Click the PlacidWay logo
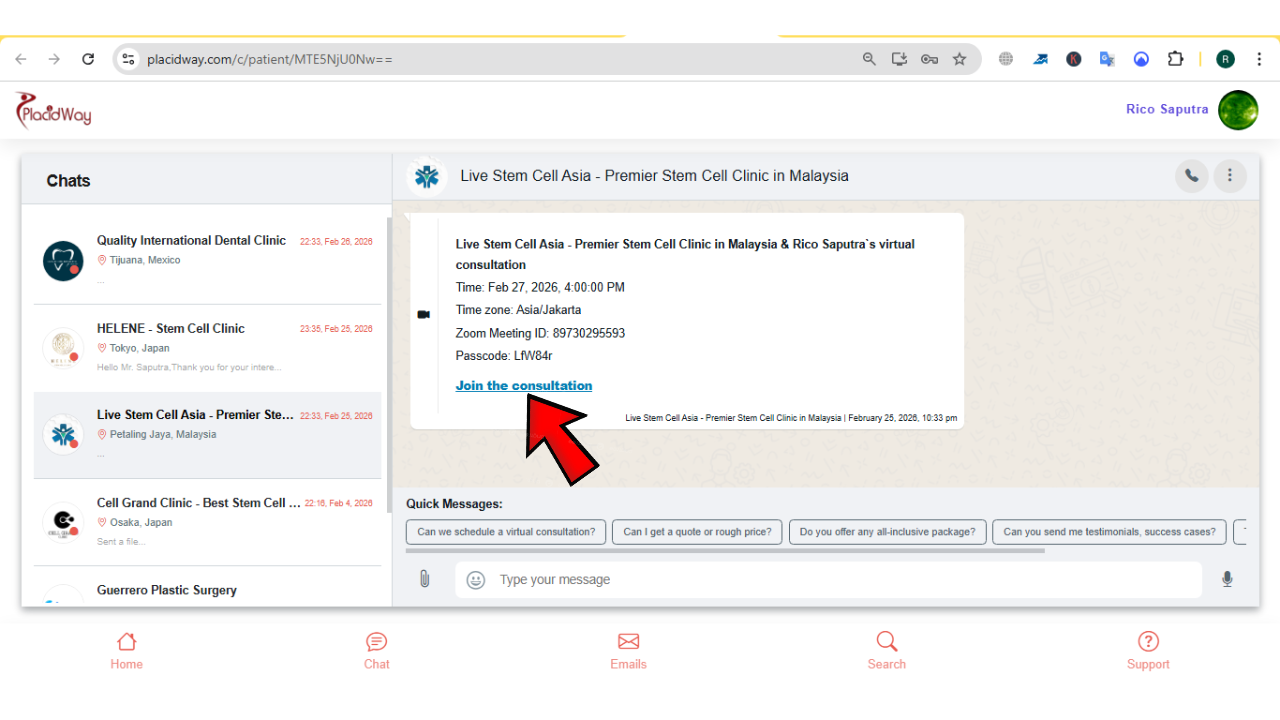Image resolution: width=1280 pixels, height=720 pixels. coord(54,110)
